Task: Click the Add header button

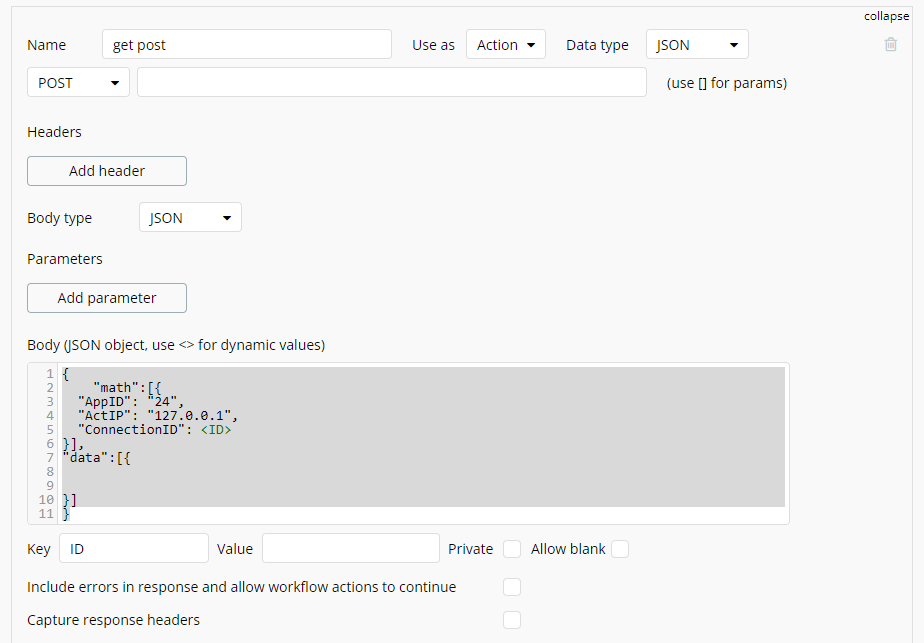Action: (106, 171)
